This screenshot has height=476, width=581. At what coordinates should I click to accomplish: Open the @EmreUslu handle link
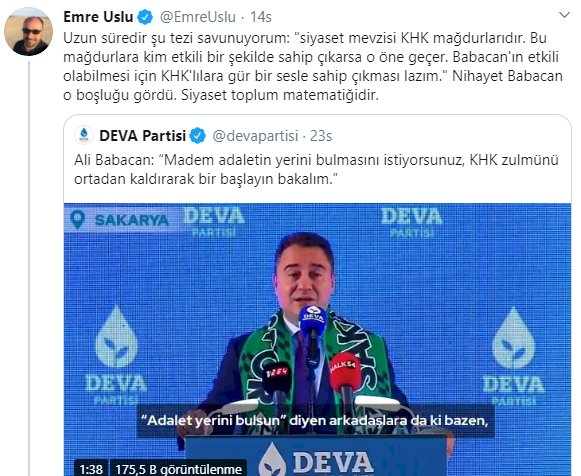198,17
